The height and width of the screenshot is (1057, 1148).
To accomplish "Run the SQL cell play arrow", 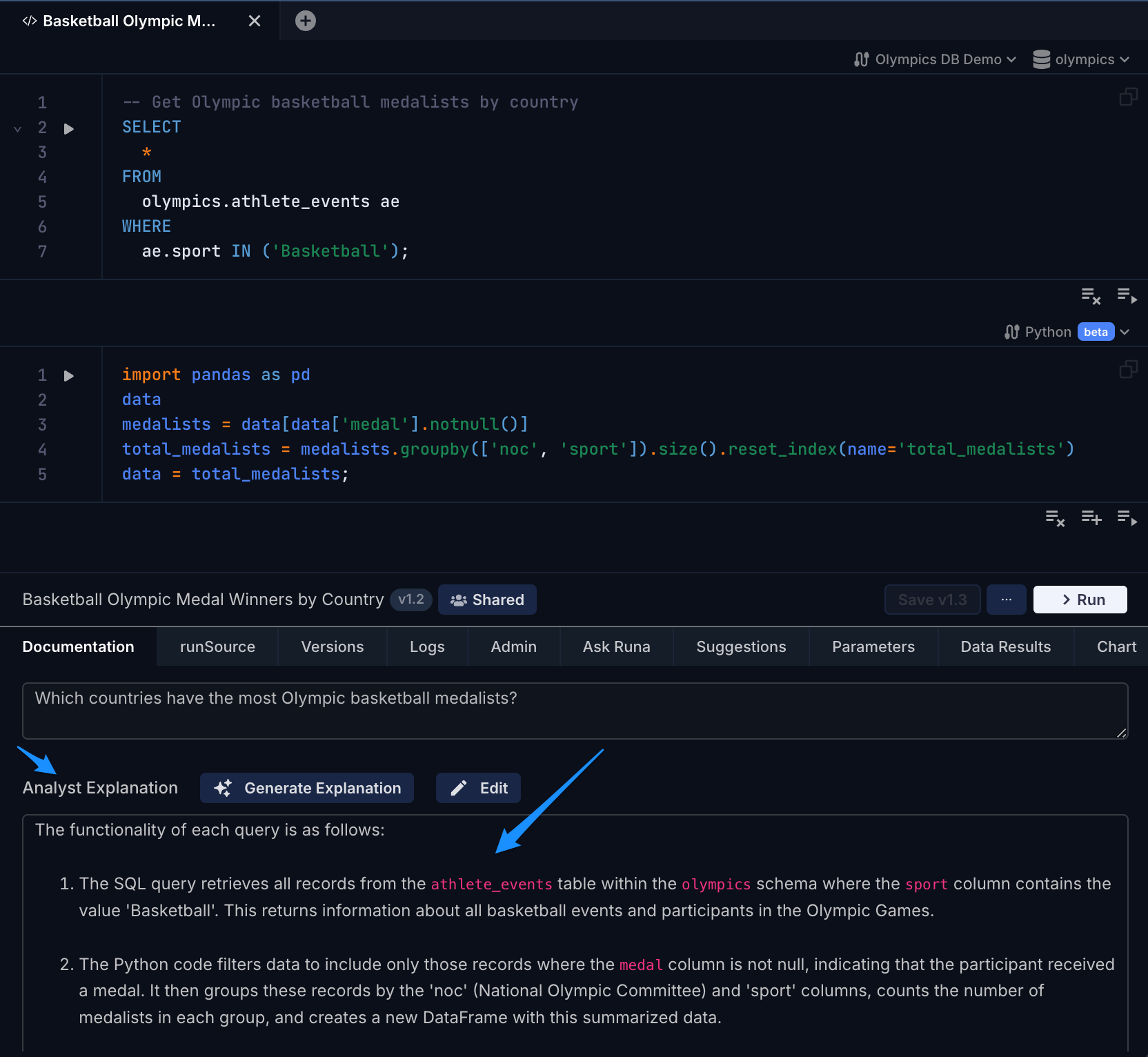I will point(68,128).
